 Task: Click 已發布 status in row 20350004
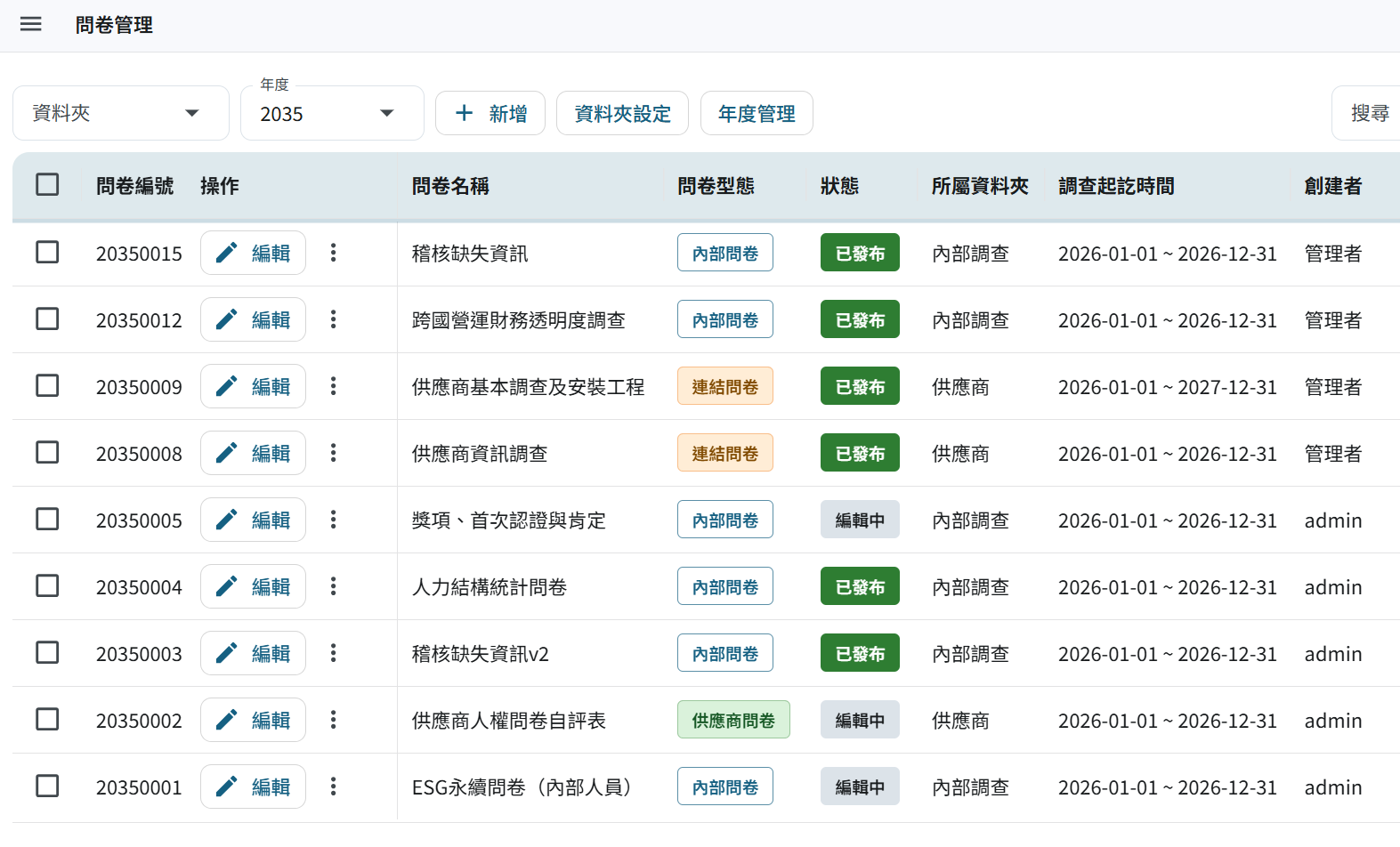(x=860, y=586)
